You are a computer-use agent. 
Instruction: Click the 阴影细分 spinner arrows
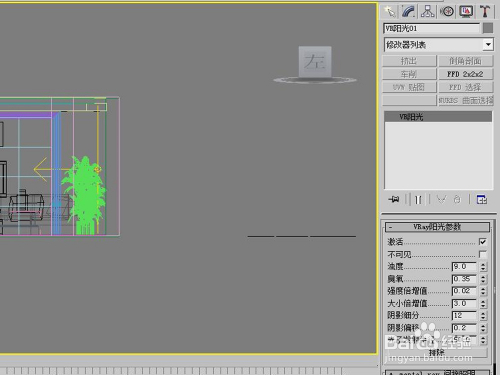pyautogui.click(x=483, y=316)
